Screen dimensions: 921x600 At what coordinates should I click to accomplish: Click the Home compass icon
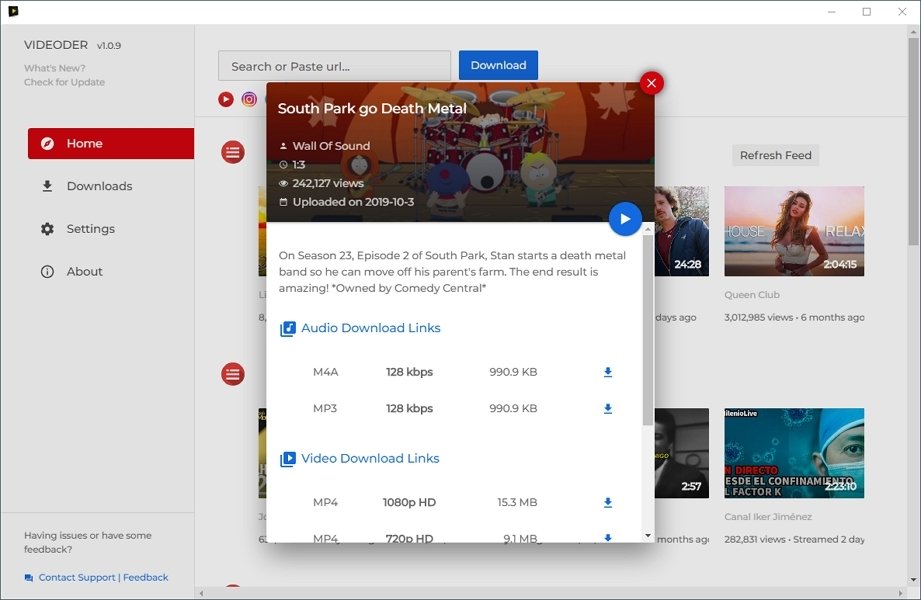[48, 143]
